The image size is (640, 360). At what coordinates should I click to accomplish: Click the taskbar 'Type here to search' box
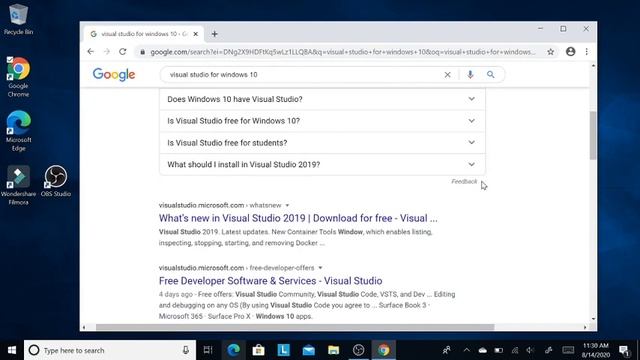click(x=110, y=350)
